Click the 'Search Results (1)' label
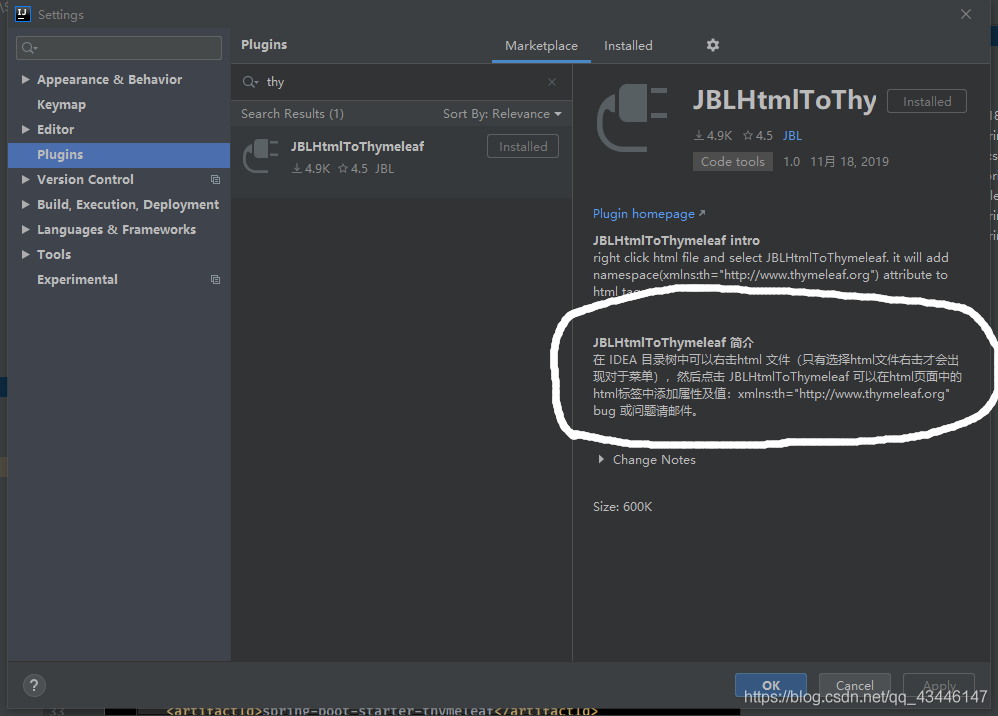This screenshot has width=998, height=716. 292,114
